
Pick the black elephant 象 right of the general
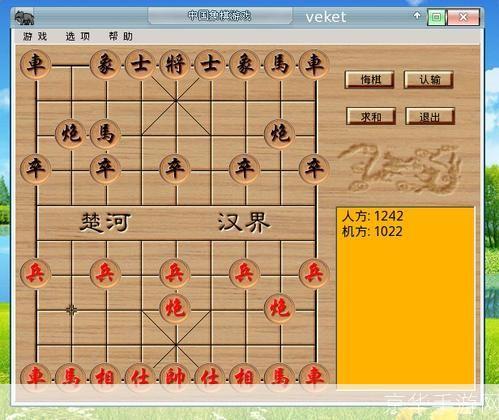click(244, 64)
